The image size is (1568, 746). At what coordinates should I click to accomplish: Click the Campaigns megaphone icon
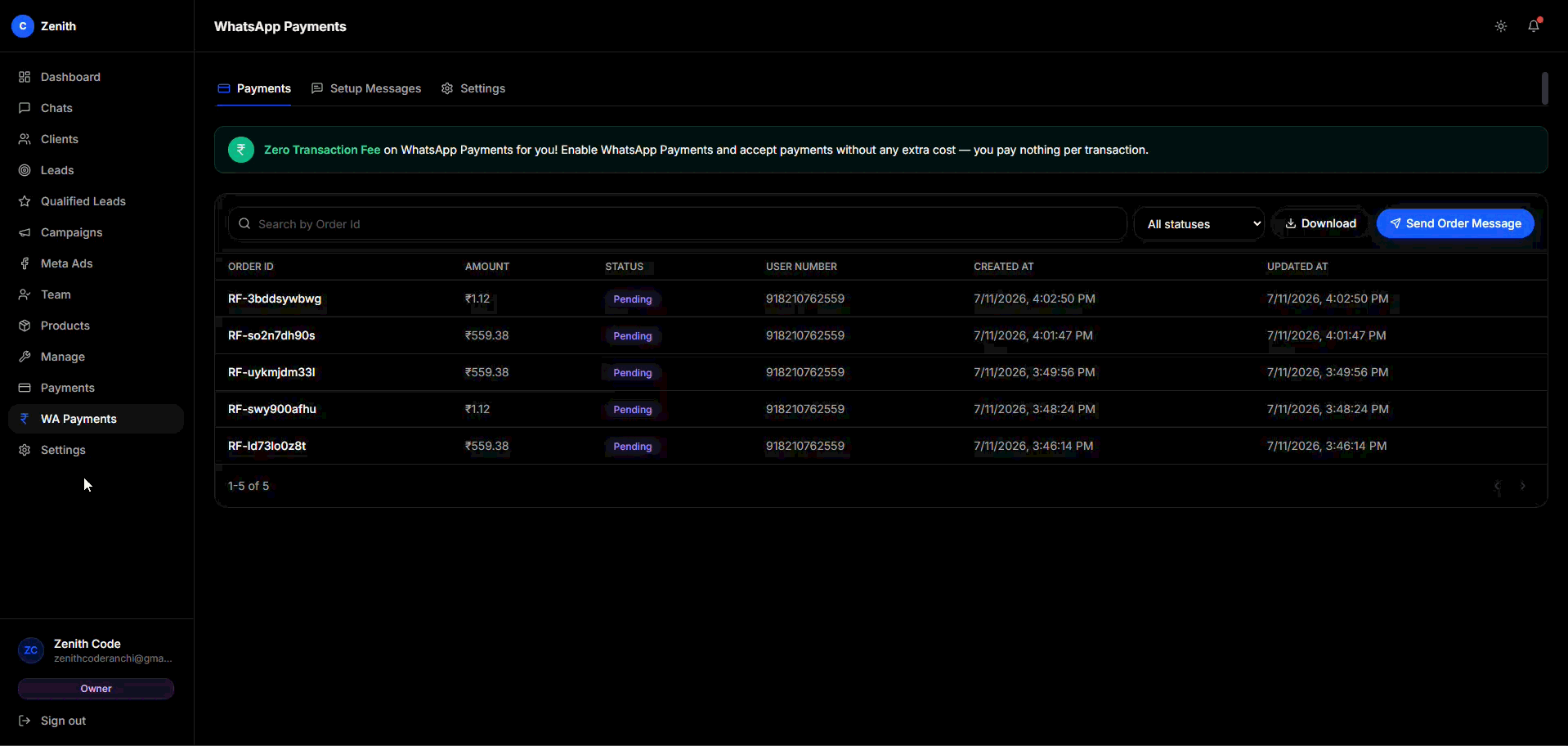pos(25,232)
